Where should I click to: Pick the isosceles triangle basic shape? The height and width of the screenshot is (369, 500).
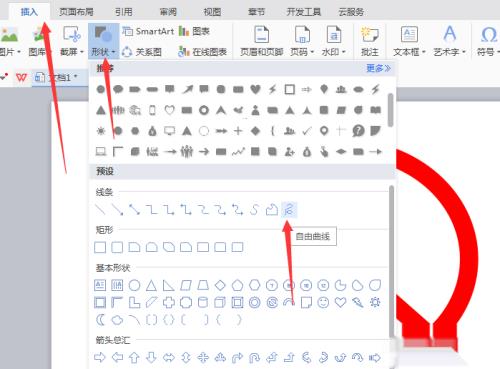pyautogui.click(x=151, y=285)
